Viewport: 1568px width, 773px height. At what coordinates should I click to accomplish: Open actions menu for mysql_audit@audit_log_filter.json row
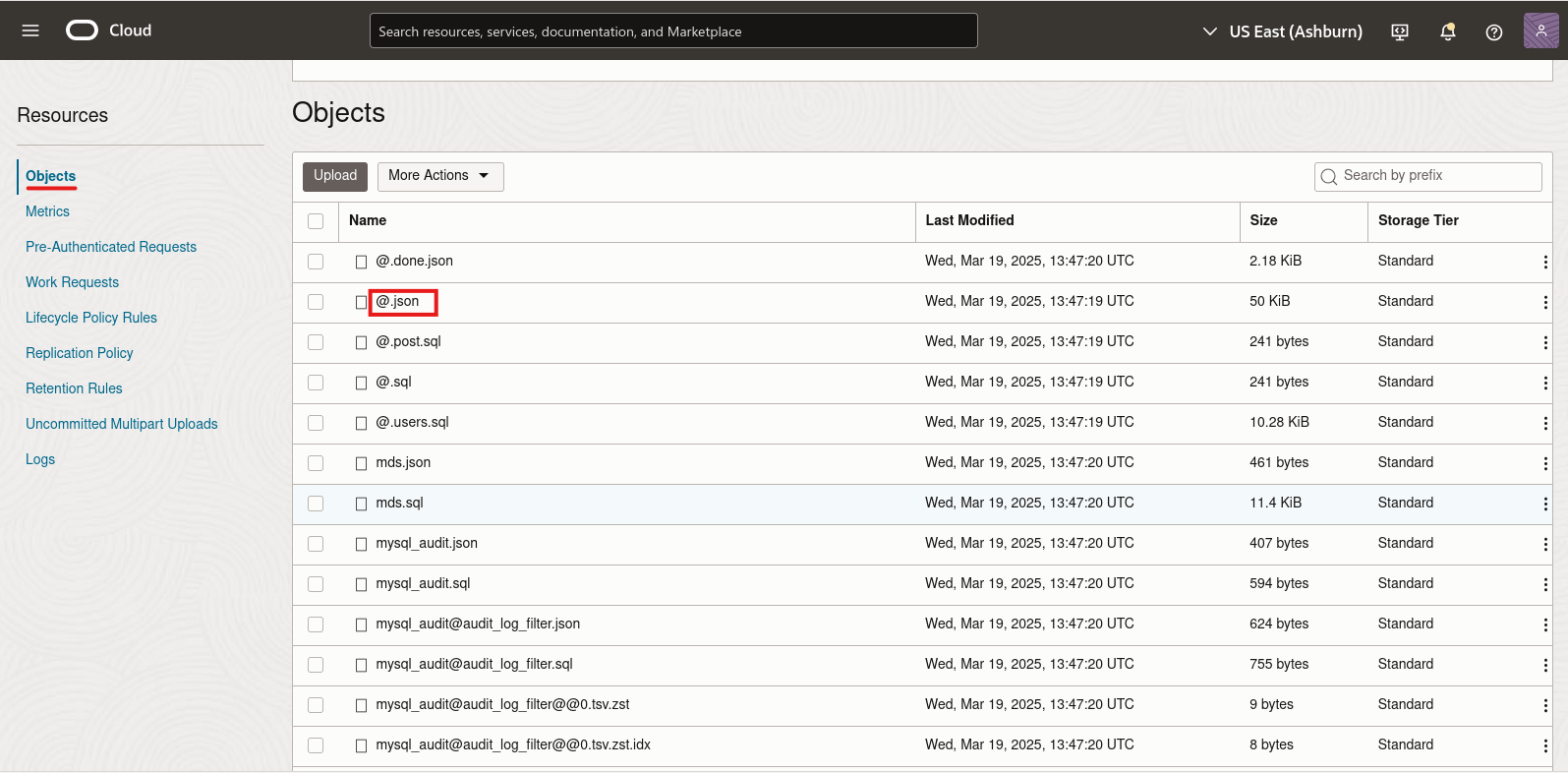coord(1545,624)
